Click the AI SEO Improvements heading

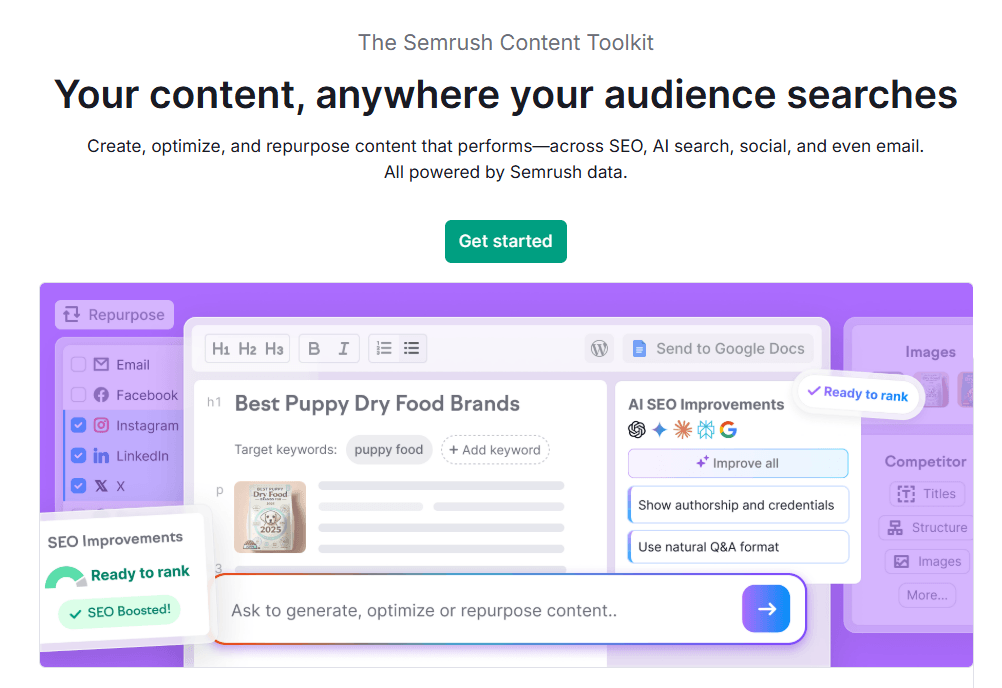[706, 404]
